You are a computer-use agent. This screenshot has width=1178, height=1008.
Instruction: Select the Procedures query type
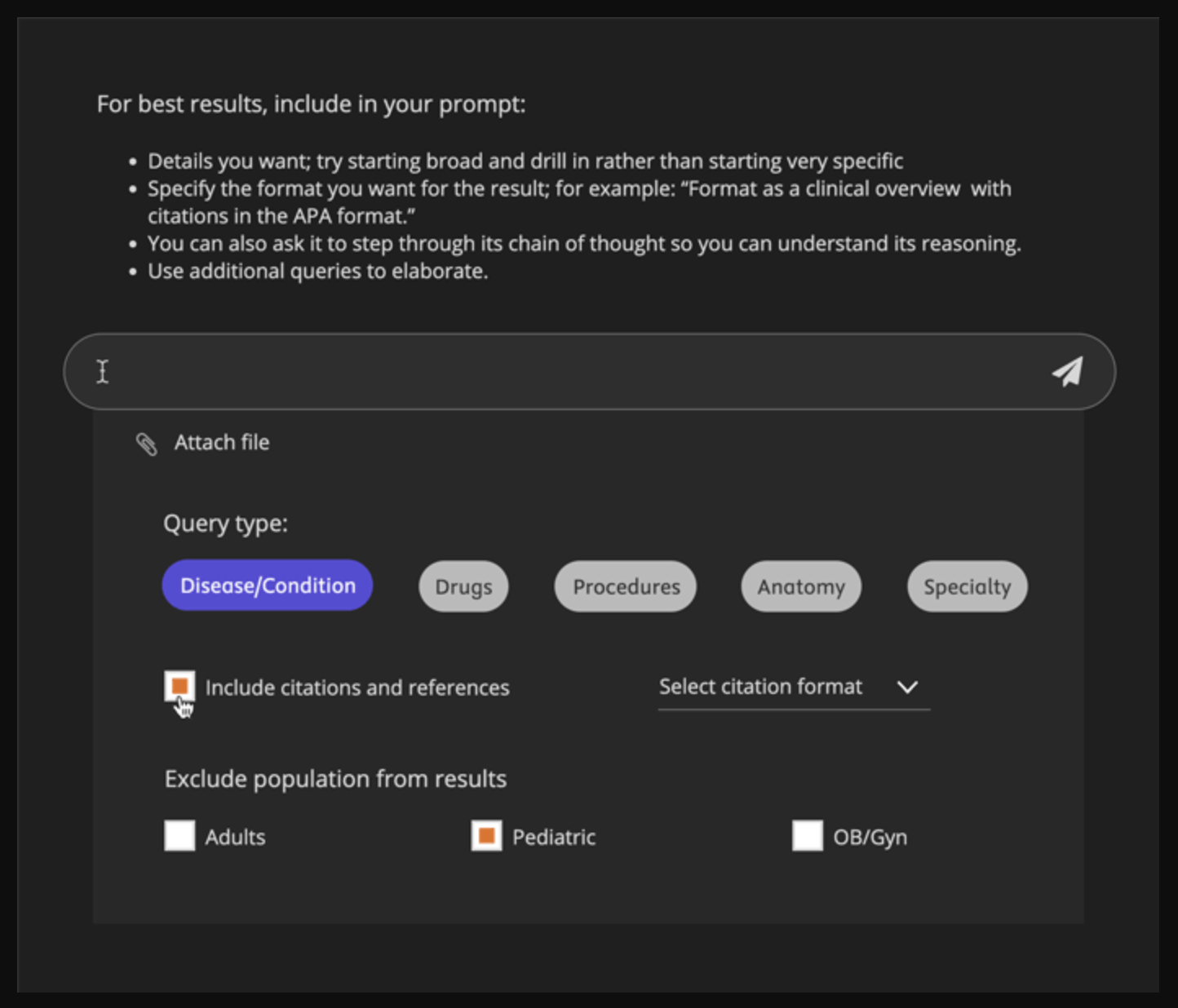pos(625,586)
